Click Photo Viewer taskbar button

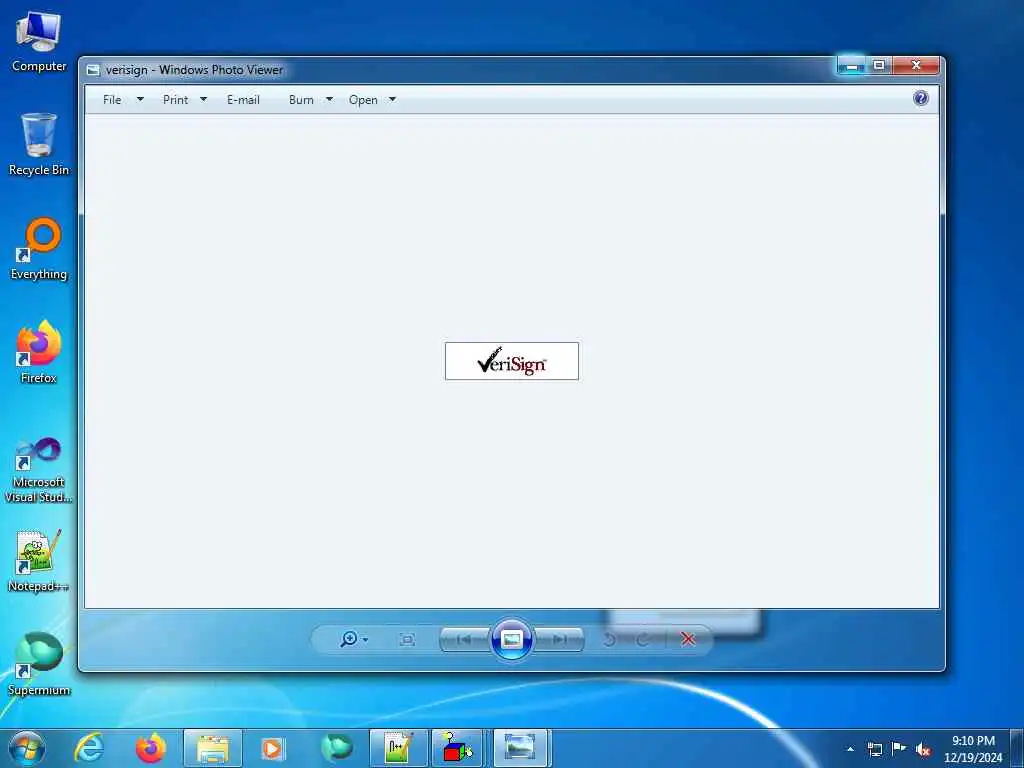520,748
